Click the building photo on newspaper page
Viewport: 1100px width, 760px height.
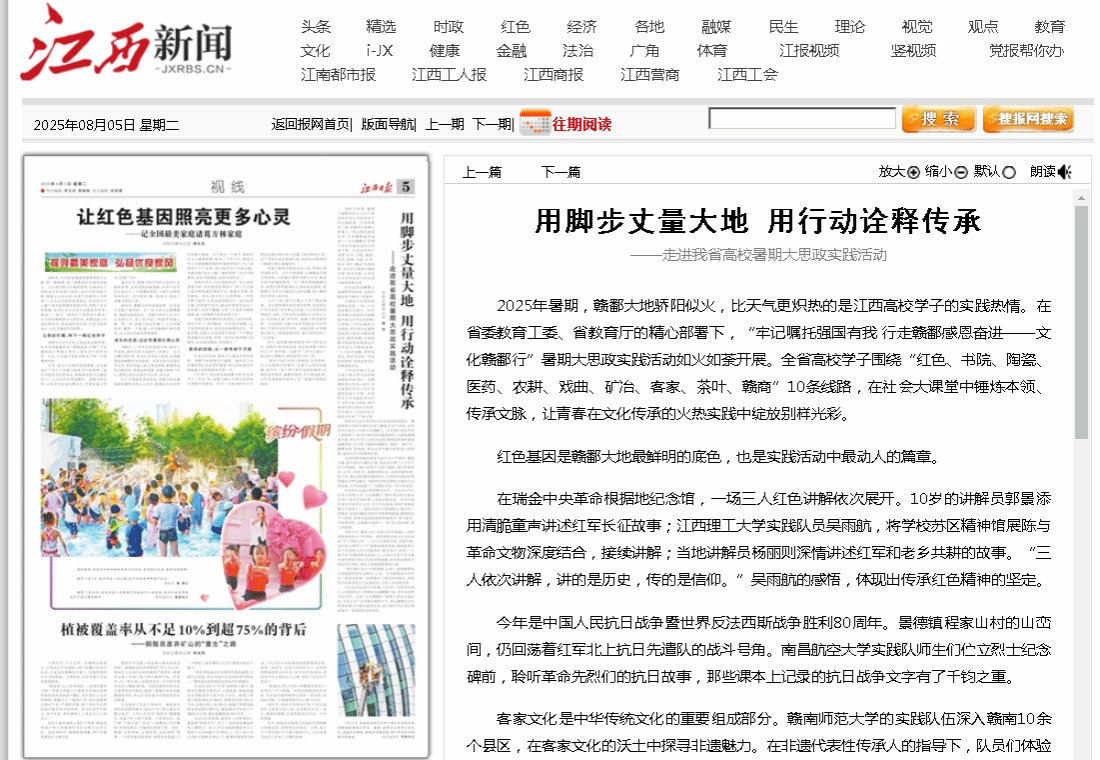(x=376, y=671)
